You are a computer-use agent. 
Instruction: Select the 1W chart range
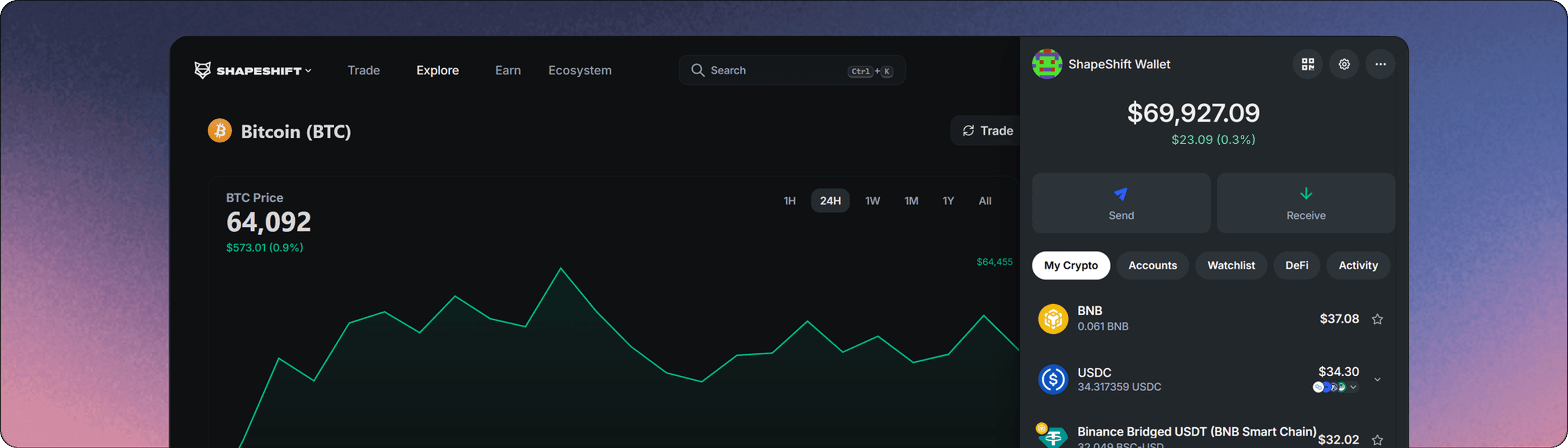point(872,201)
